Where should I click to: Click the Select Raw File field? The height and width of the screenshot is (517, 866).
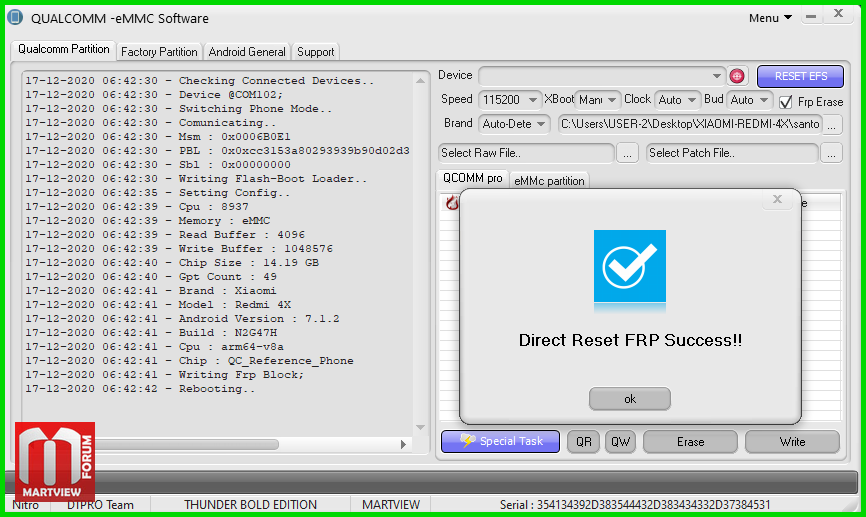[x=526, y=153]
